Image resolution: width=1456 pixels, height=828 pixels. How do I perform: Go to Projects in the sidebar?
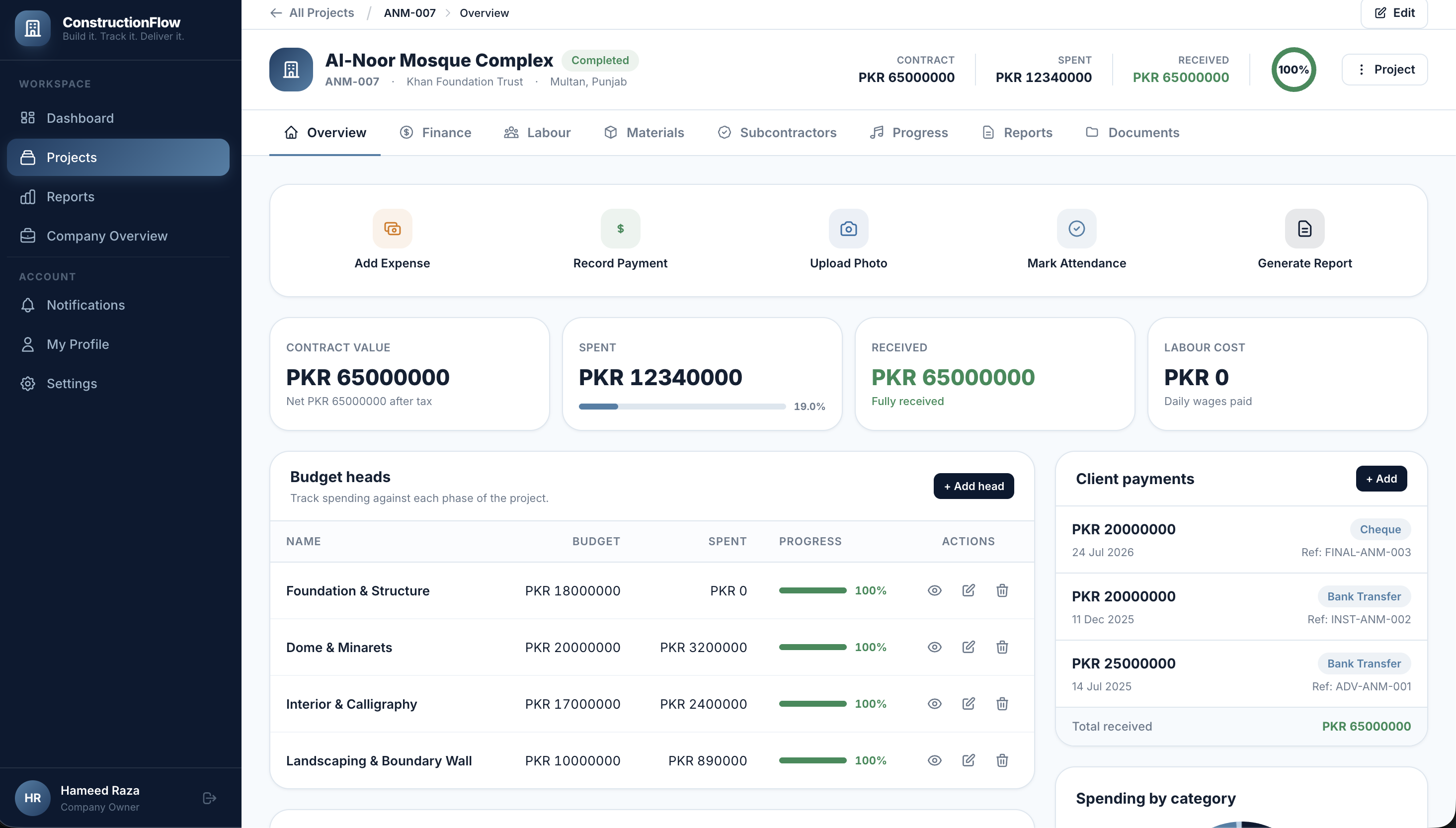point(118,157)
